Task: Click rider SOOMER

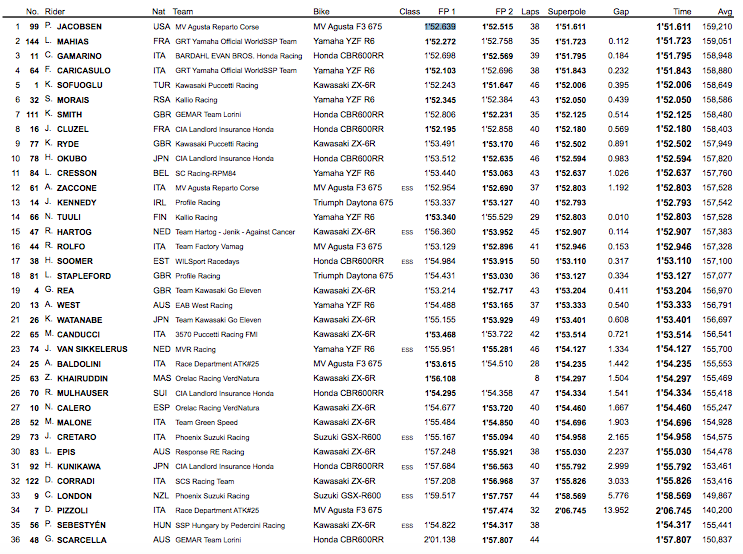Action: pos(75,262)
